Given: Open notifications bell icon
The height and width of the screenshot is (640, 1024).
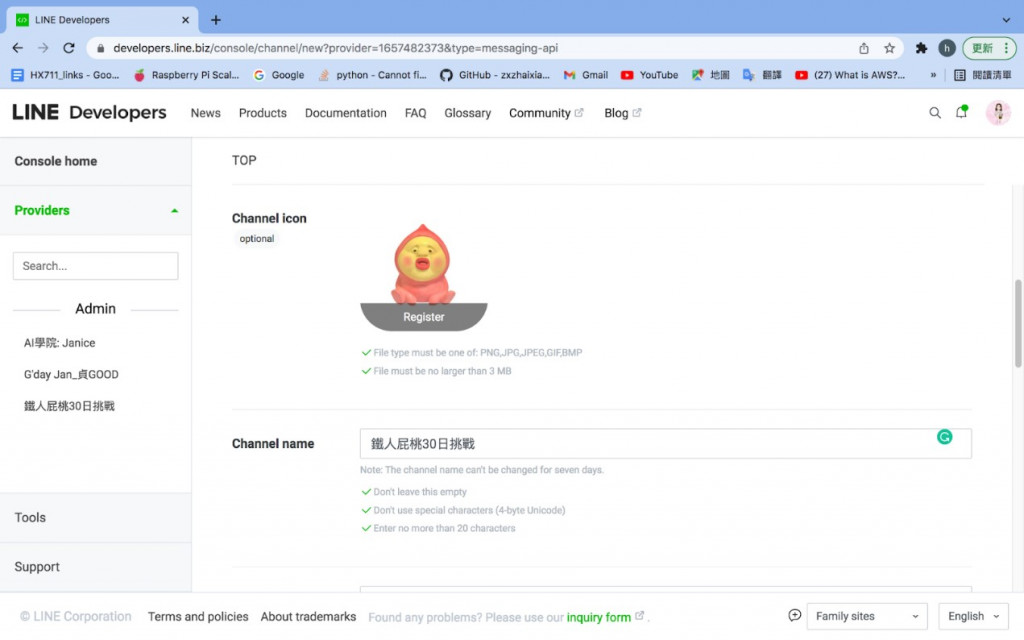Looking at the screenshot, I should [961, 112].
